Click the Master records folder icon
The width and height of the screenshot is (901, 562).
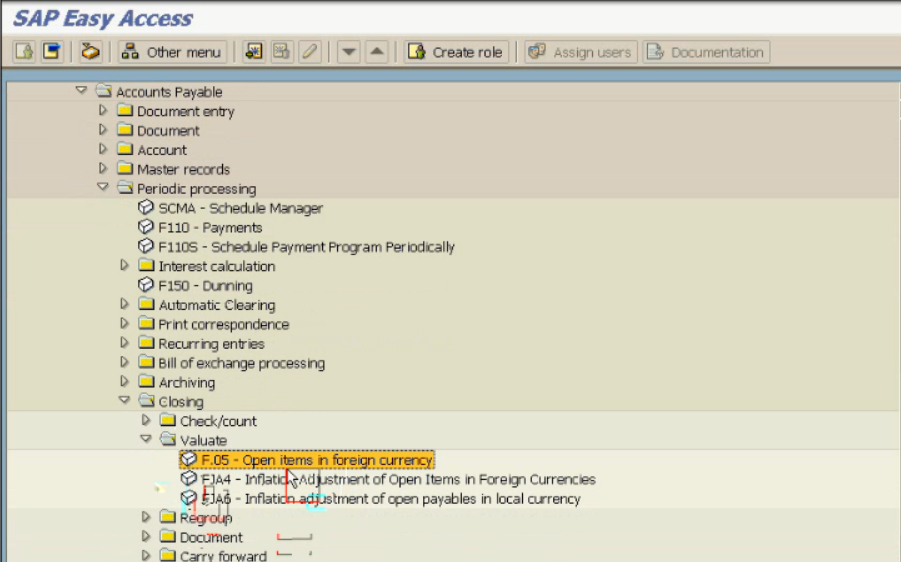tap(125, 168)
